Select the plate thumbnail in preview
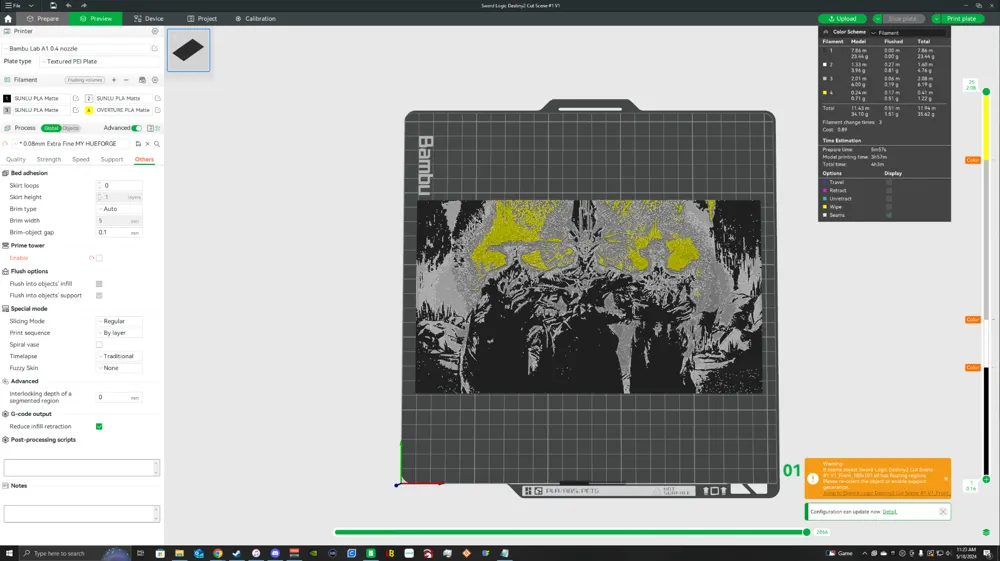Screen dimensions: 1000x561 click(188, 50)
